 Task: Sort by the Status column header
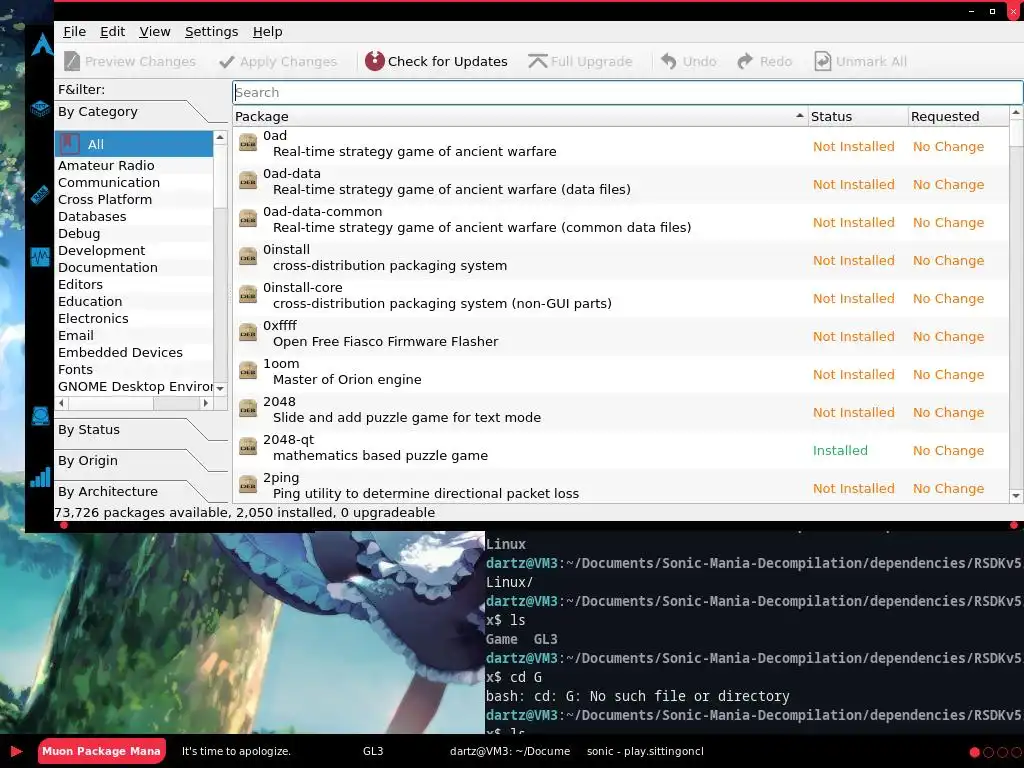[857, 116]
